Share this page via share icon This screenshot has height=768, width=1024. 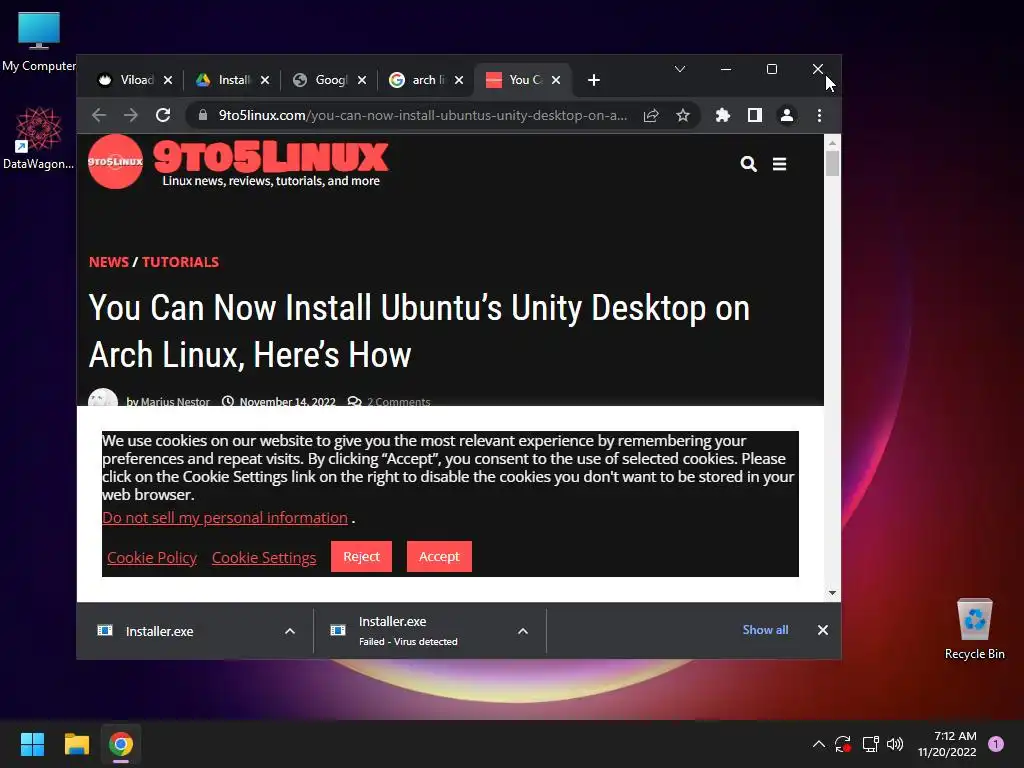651,116
